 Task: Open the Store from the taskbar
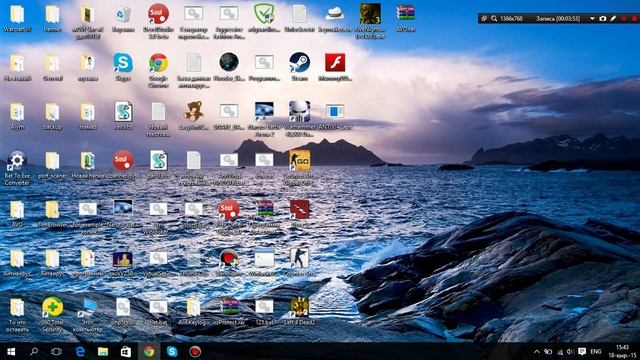[126, 351]
